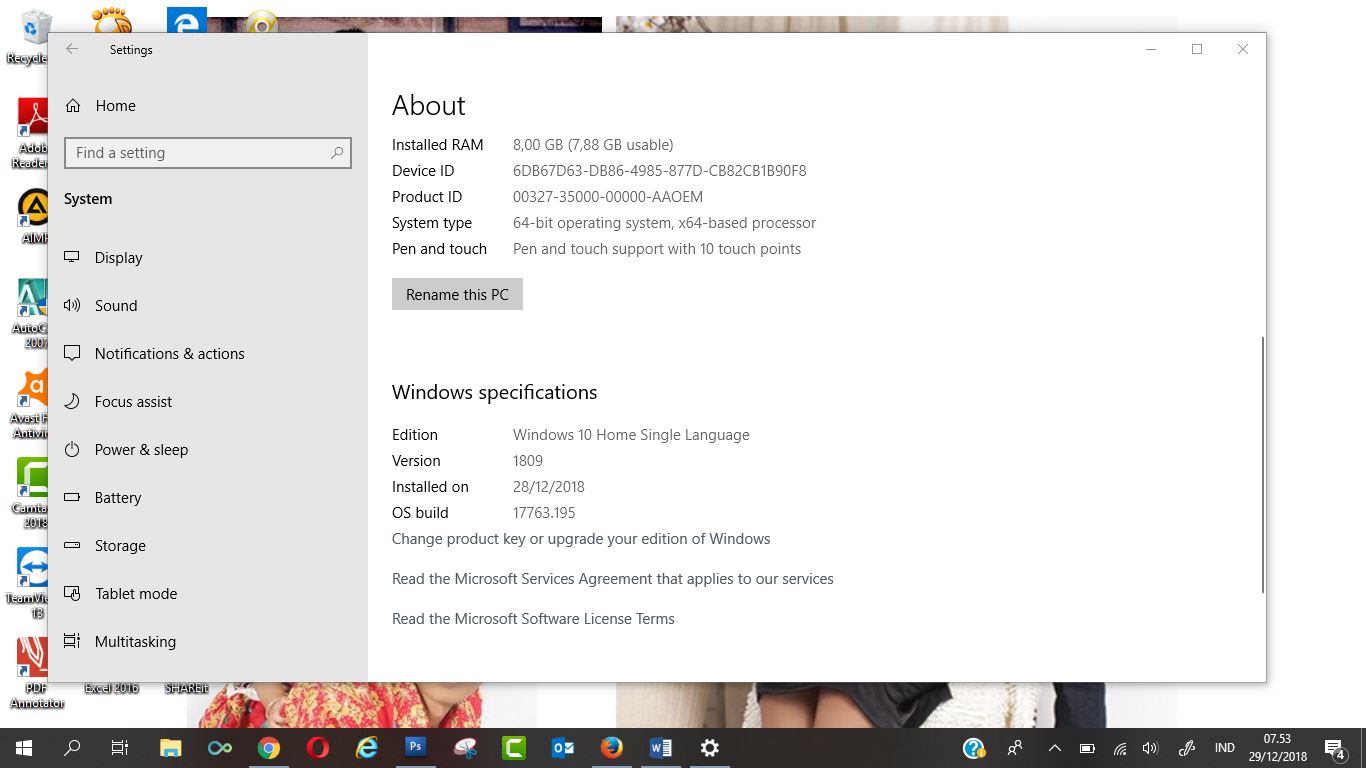Image resolution: width=1366 pixels, height=768 pixels.
Task: Open Photoshop from the taskbar
Action: (415, 747)
